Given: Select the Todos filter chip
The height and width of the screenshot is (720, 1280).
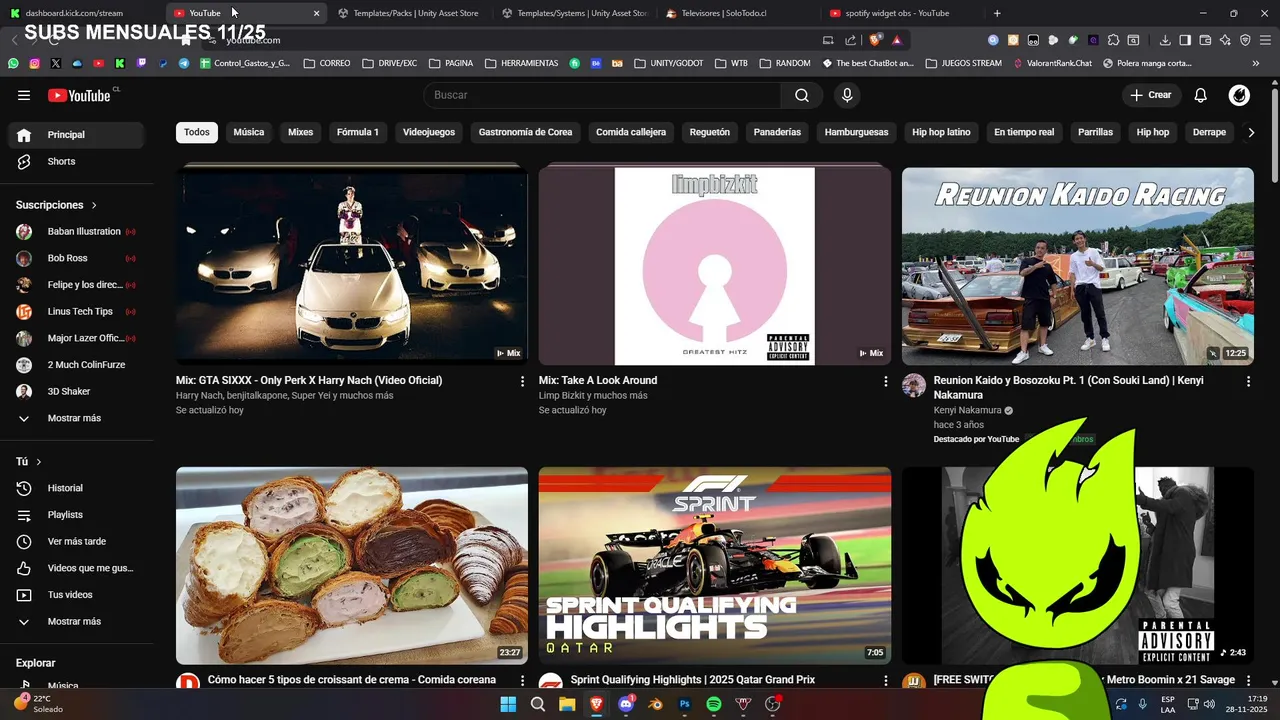Looking at the screenshot, I should (x=197, y=132).
